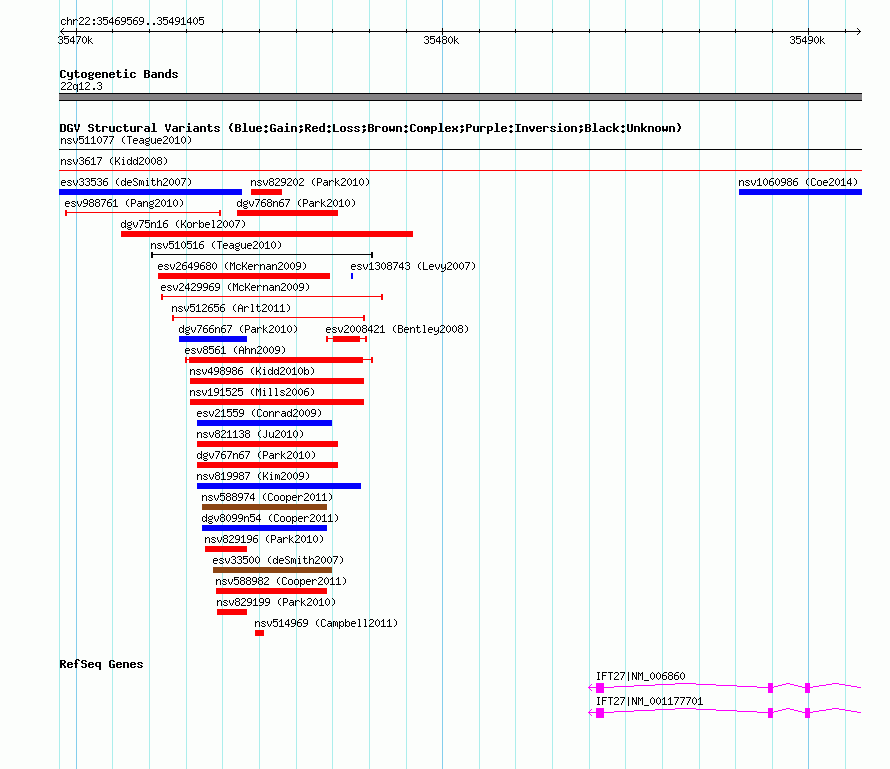Click the nsv829199 (Park2010) red bar
The height and width of the screenshot is (769, 890).
(x=232, y=612)
